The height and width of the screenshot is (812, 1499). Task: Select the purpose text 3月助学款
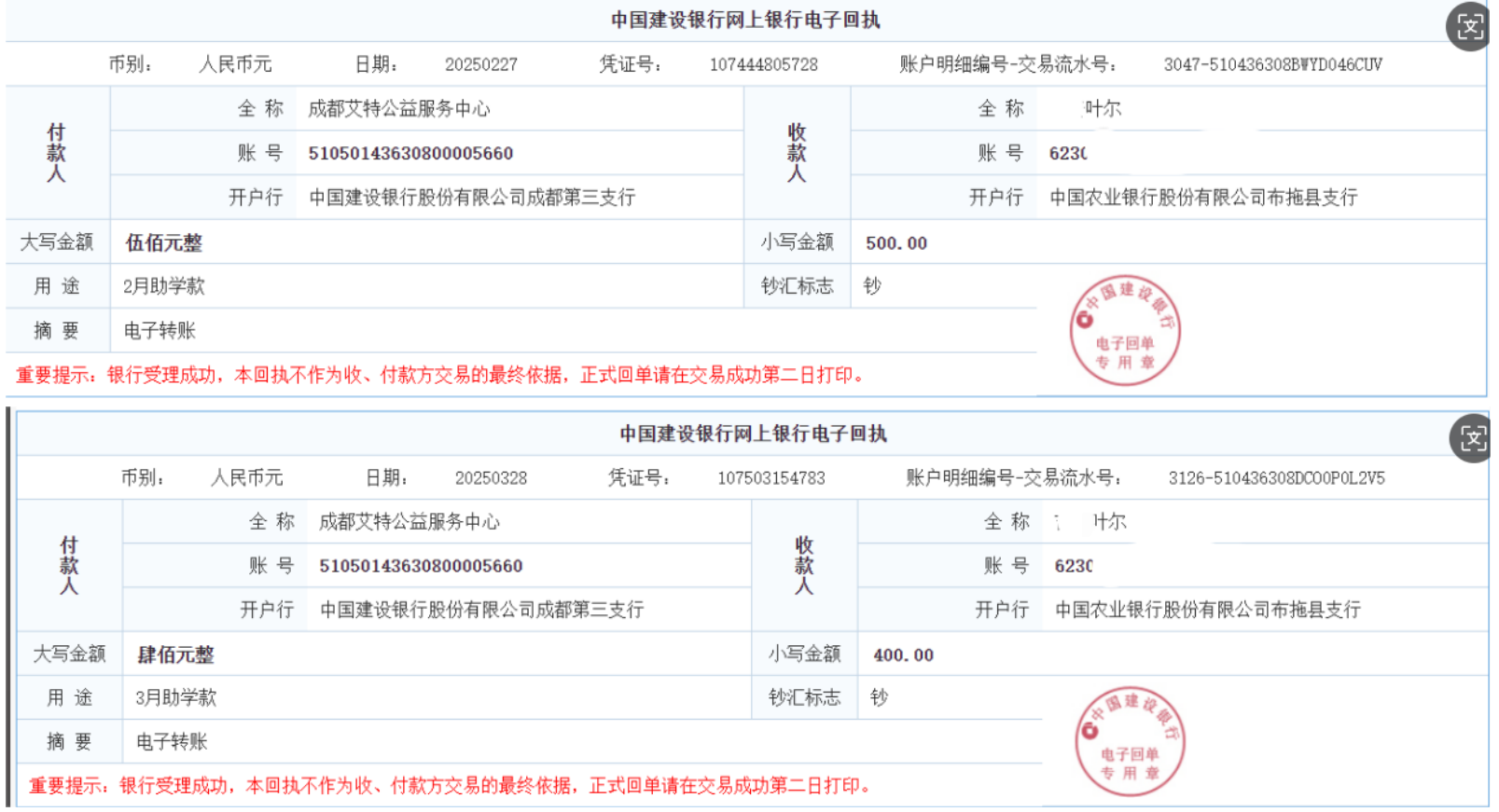(176, 697)
